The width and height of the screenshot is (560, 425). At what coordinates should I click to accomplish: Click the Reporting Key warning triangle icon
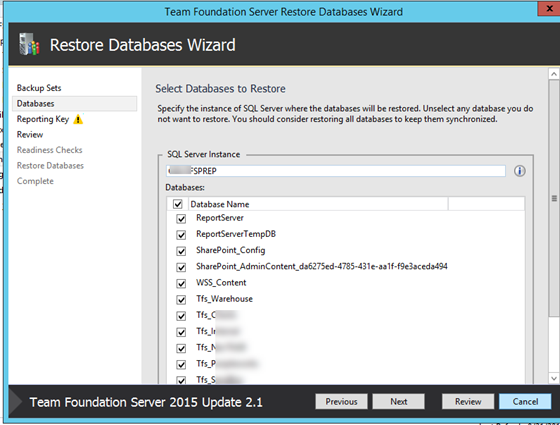78,119
